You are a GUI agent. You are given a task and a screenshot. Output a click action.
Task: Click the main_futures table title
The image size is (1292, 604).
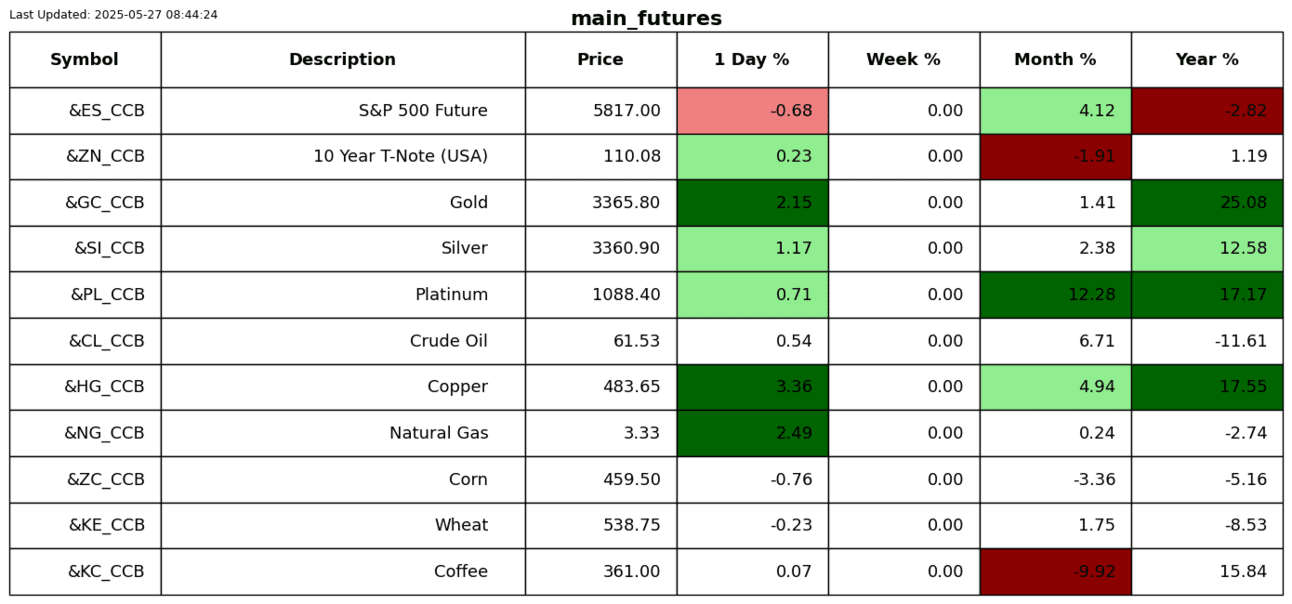pyautogui.click(x=646, y=19)
